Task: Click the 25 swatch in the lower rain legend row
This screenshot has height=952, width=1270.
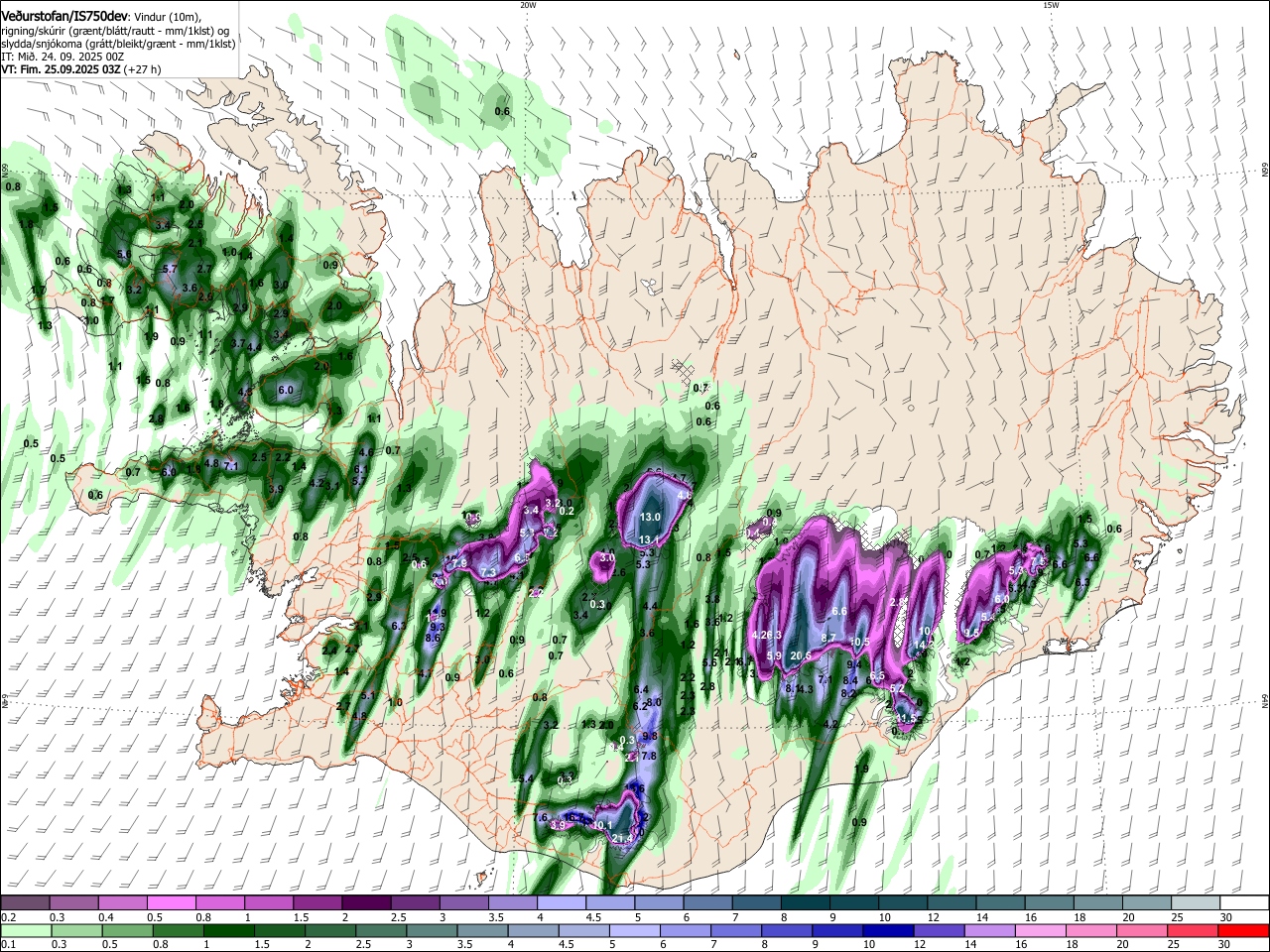Action: [x=1195, y=930]
